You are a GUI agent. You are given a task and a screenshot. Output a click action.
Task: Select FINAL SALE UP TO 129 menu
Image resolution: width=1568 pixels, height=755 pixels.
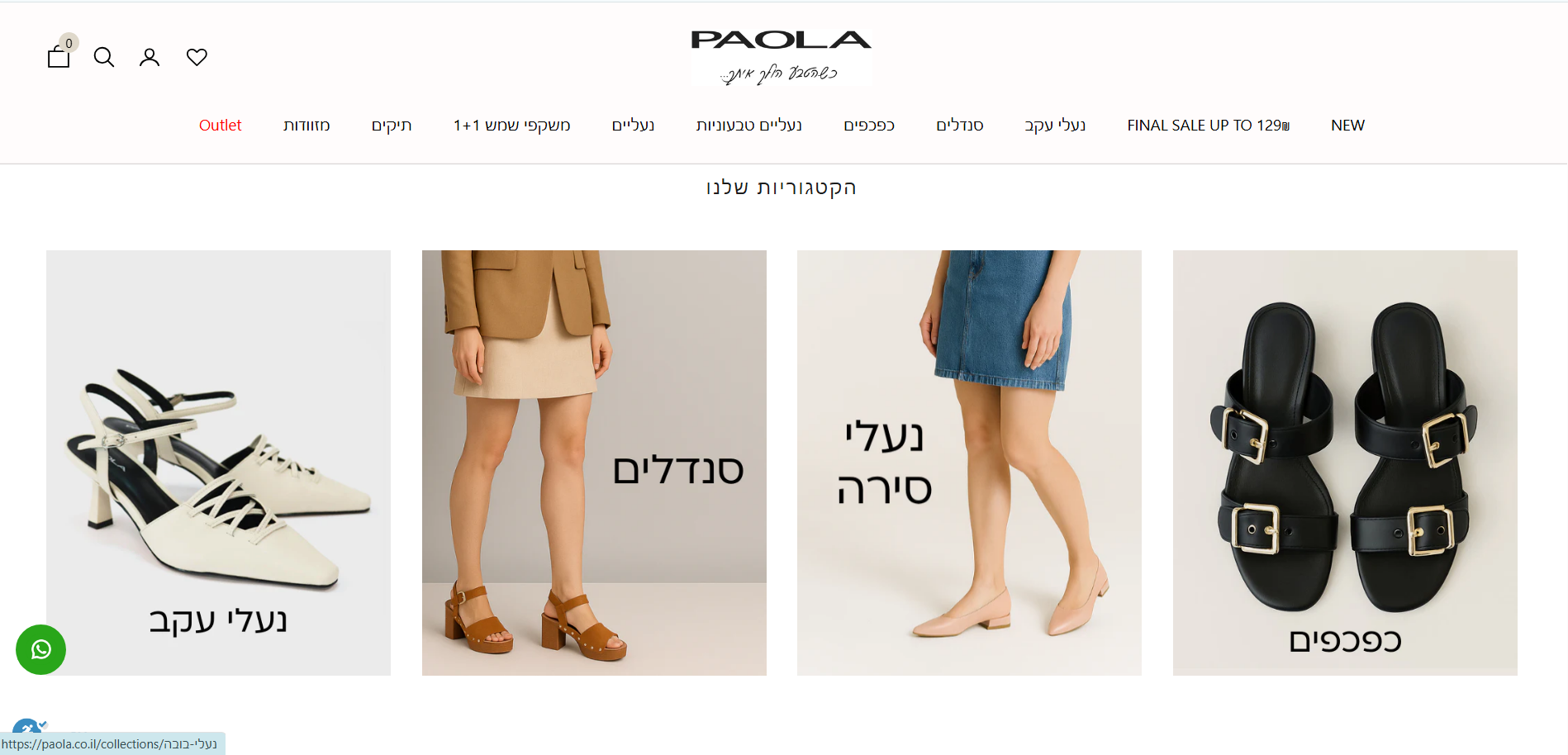1208,126
